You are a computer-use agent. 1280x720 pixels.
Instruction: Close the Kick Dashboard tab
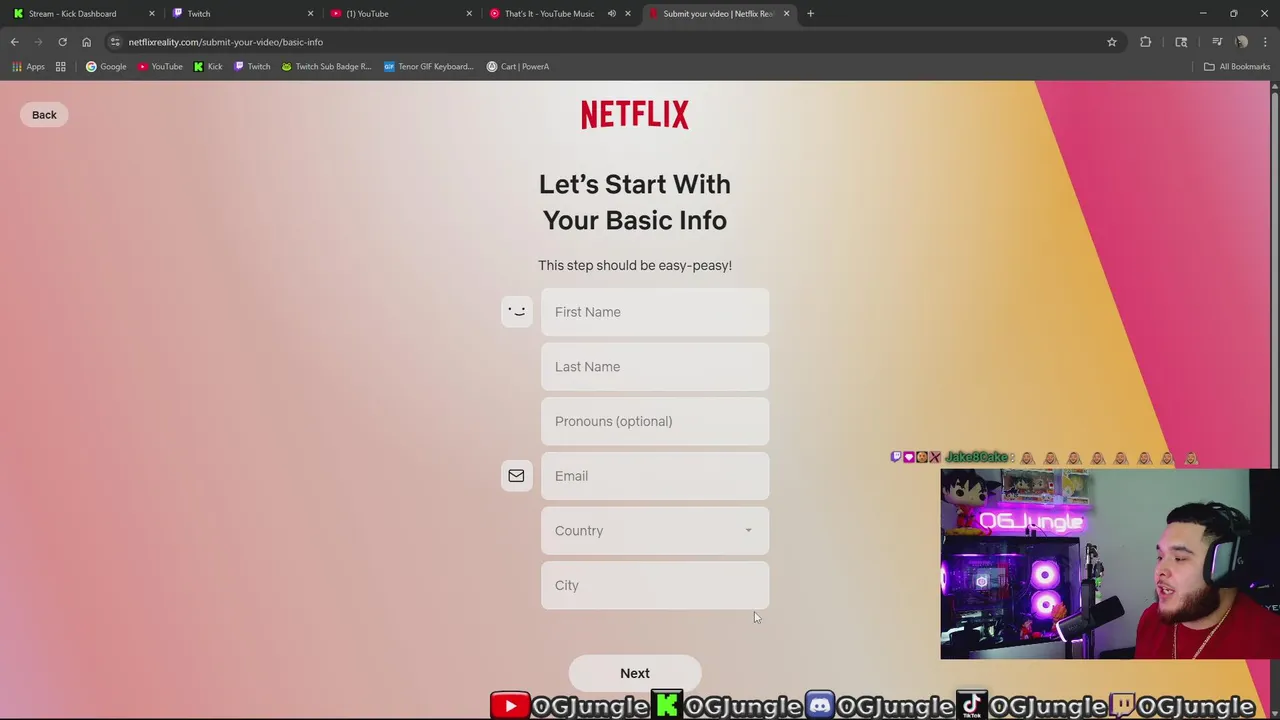click(152, 13)
